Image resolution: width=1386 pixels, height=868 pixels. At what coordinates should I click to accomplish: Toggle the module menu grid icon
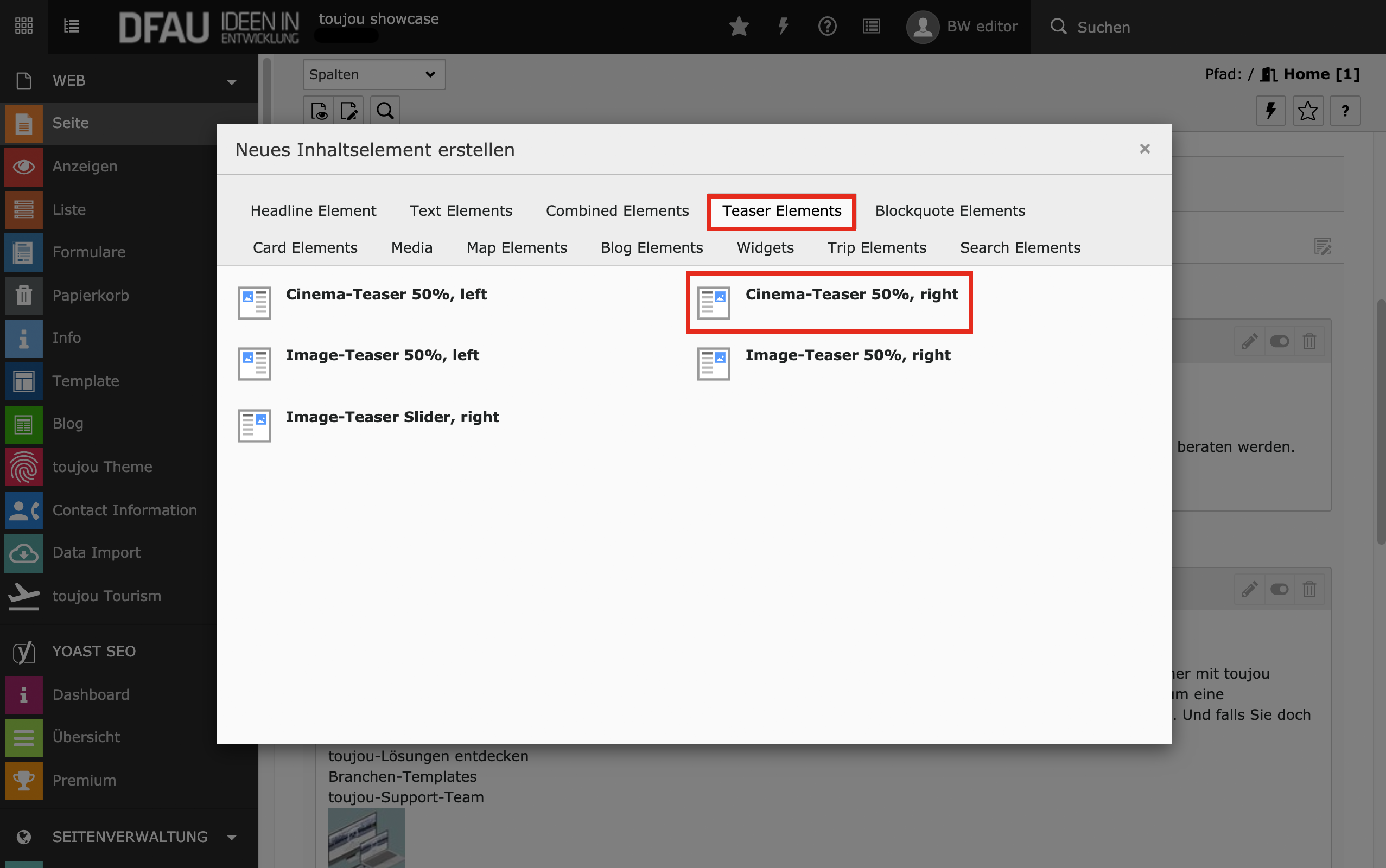tap(23, 27)
